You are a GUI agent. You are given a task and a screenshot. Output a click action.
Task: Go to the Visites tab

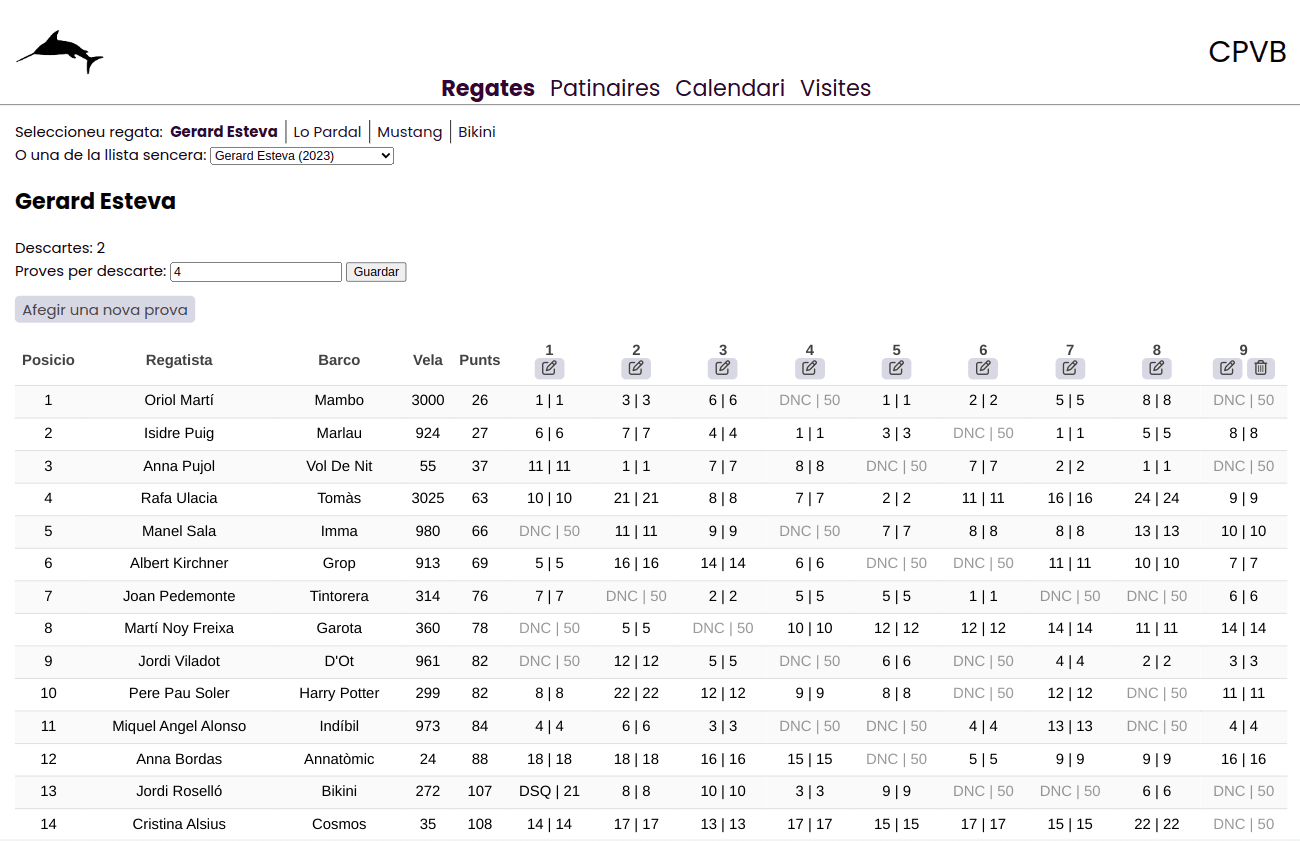click(836, 88)
